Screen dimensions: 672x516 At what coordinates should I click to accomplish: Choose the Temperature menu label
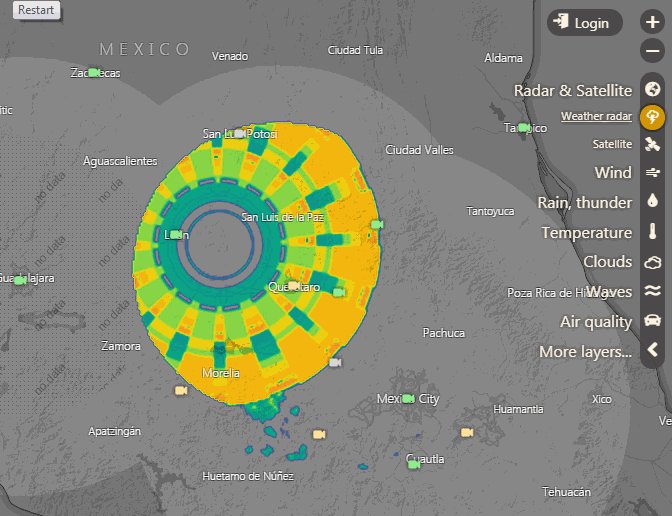pyautogui.click(x=586, y=232)
